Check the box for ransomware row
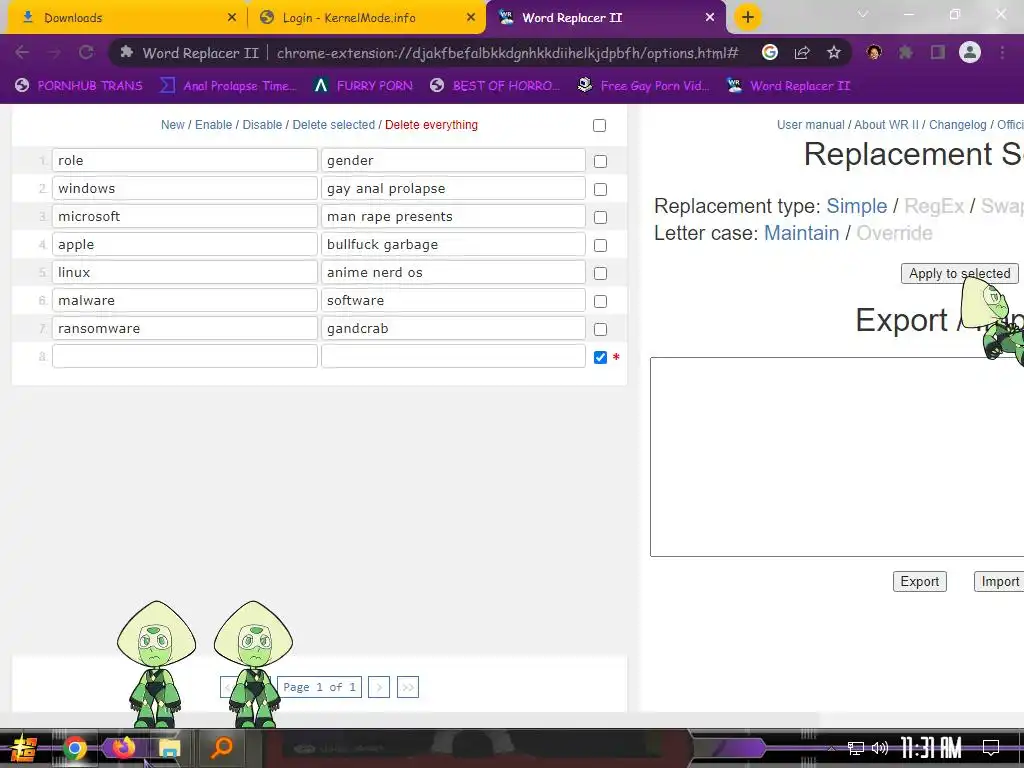 pos(600,330)
